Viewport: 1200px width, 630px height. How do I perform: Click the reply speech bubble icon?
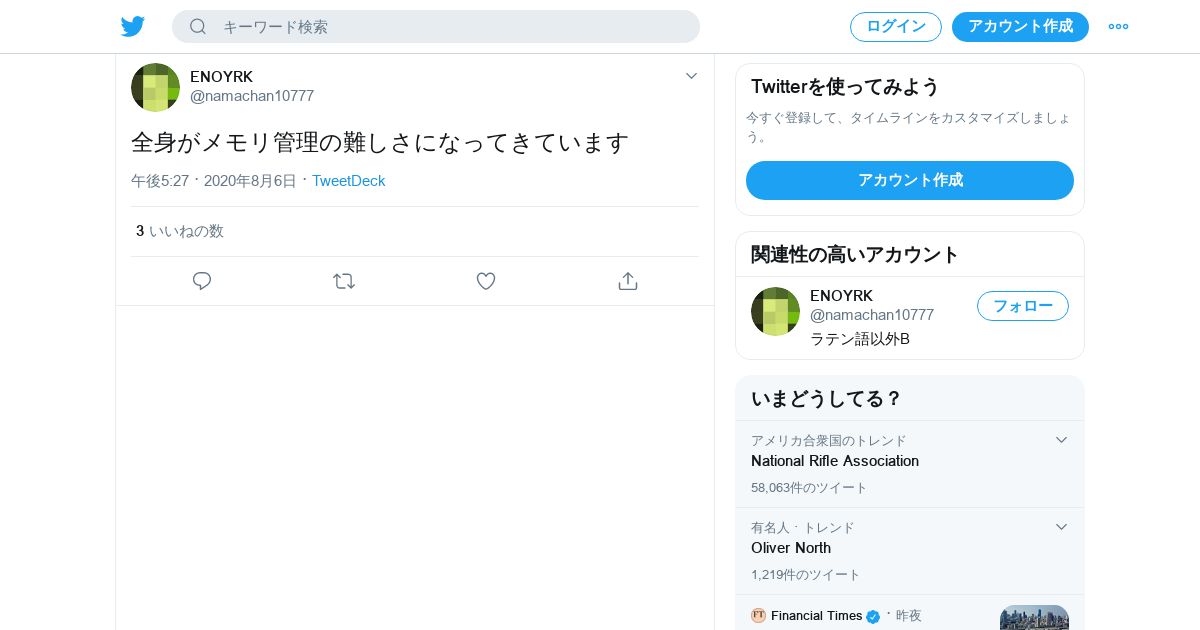tap(202, 281)
